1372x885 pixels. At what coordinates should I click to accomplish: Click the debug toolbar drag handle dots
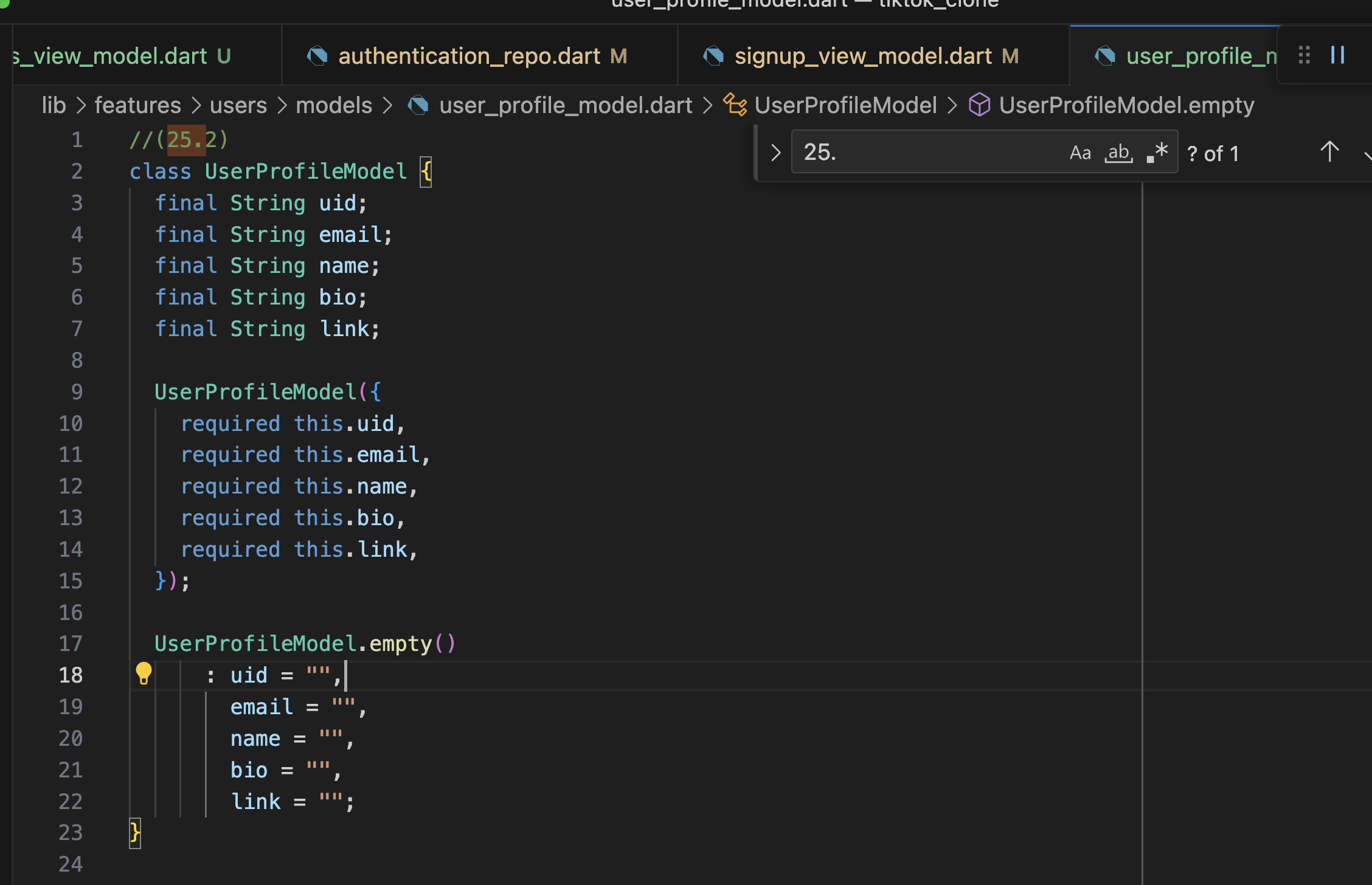(1304, 55)
